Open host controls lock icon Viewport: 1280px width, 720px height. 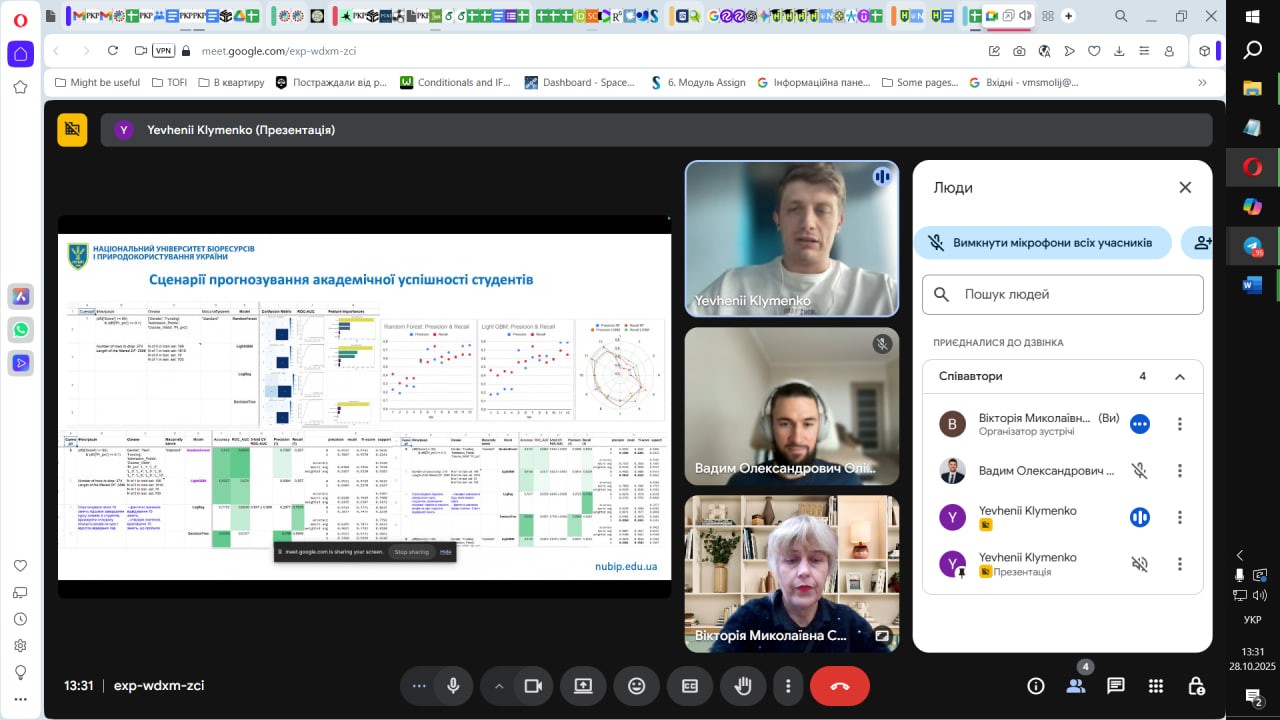click(1196, 686)
